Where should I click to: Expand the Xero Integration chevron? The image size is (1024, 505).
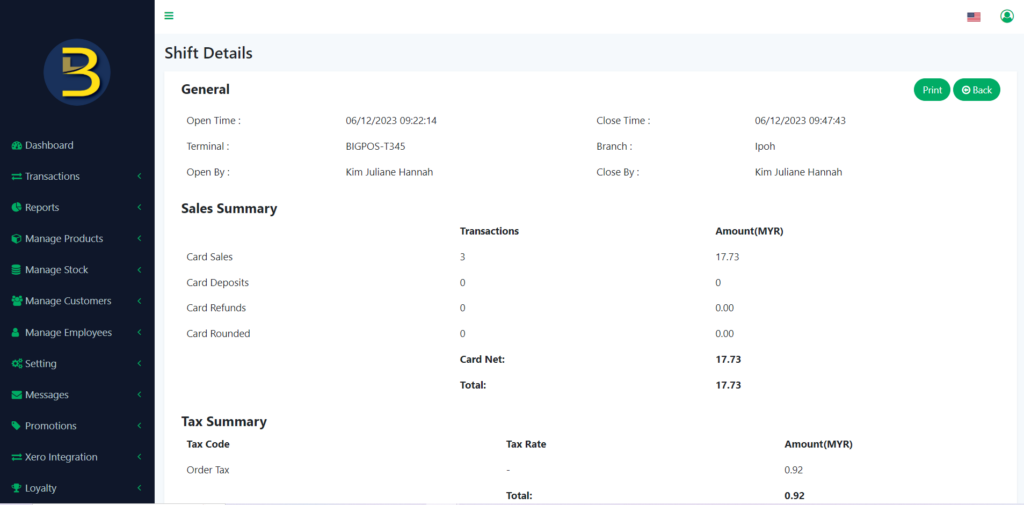139,457
